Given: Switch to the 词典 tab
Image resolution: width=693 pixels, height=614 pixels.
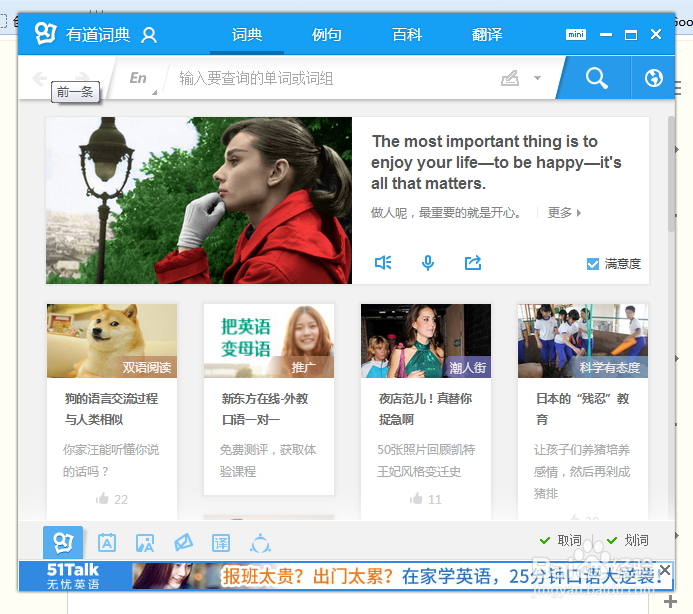Looking at the screenshot, I should [247, 34].
